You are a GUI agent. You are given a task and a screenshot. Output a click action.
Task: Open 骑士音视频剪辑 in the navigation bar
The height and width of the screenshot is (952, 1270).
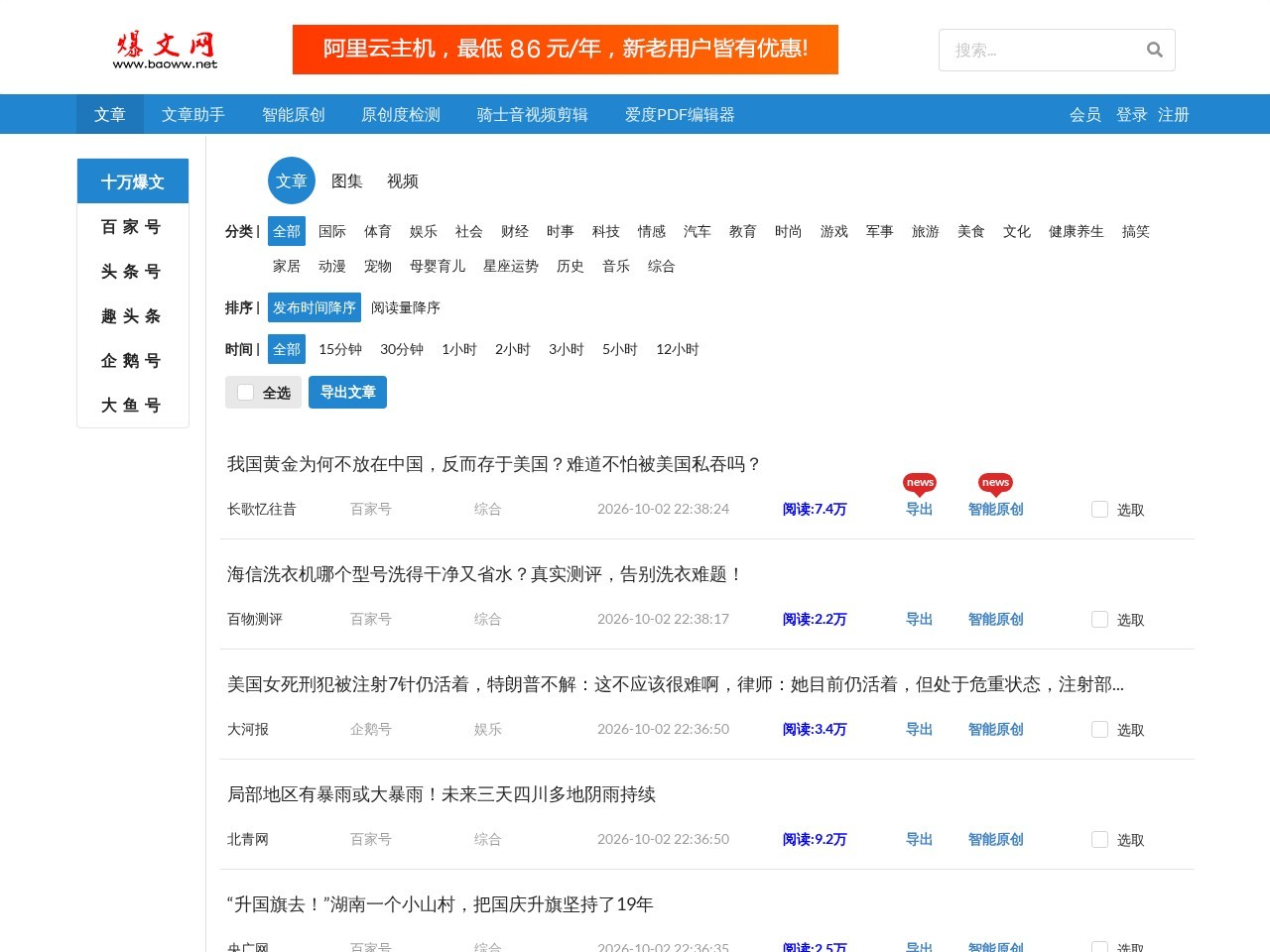tap(533, 114)
